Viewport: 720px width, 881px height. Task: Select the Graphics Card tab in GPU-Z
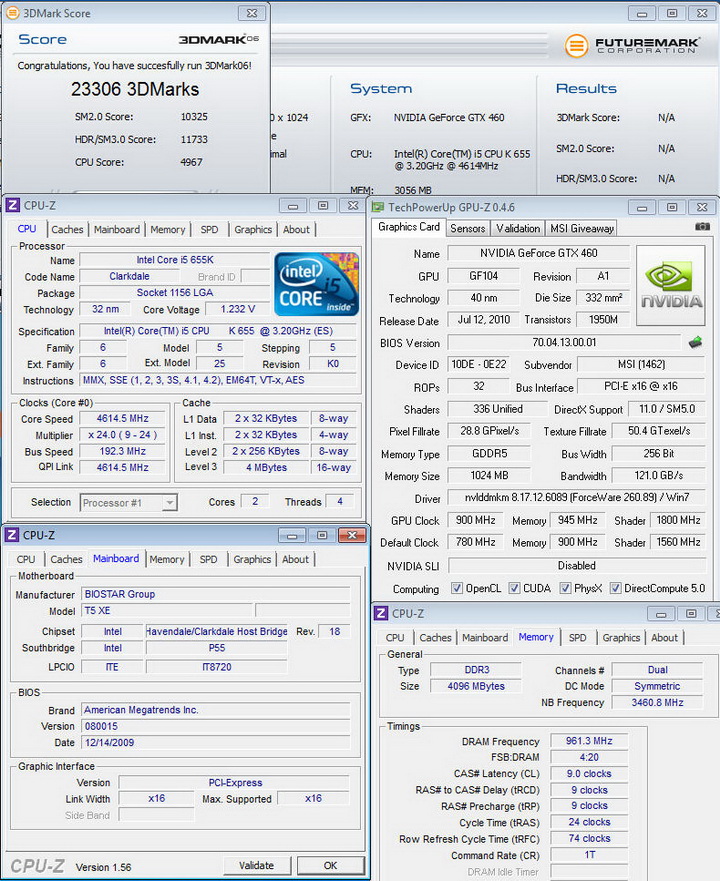[409, 226]
